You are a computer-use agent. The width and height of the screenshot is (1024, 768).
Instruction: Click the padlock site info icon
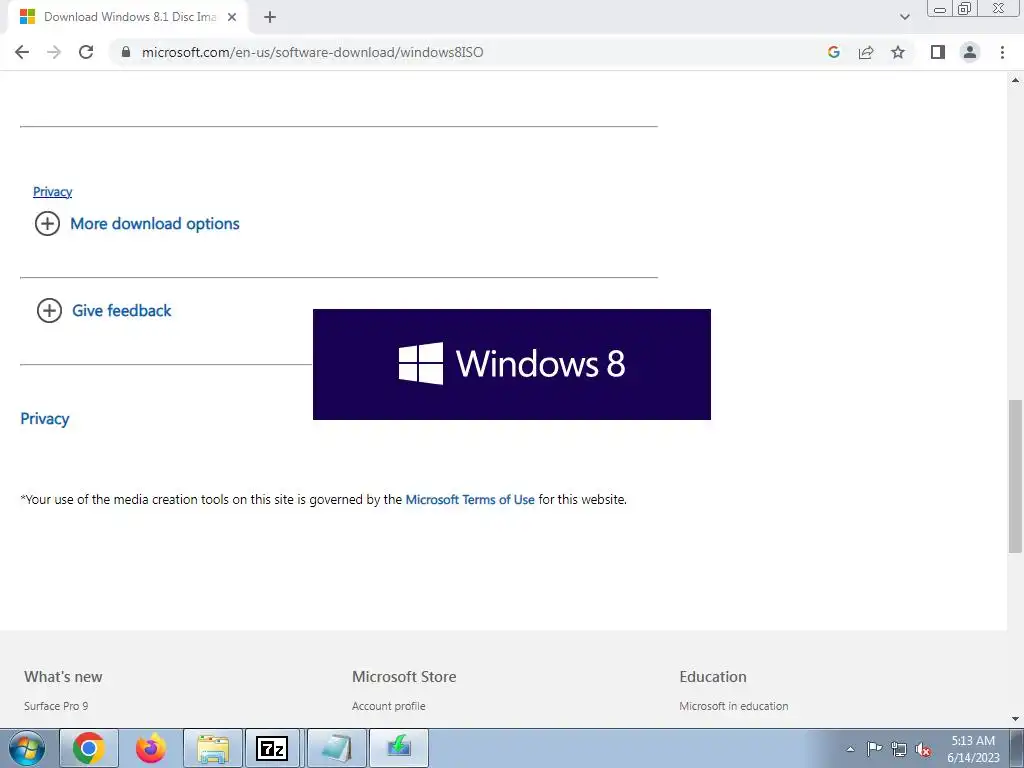coord(126,52)
